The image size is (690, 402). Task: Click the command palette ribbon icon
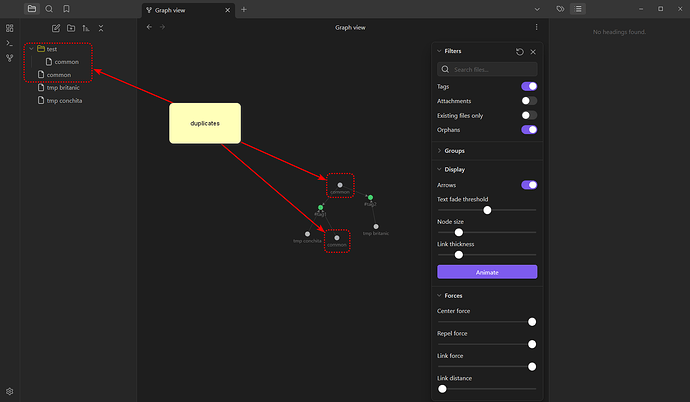9,43
